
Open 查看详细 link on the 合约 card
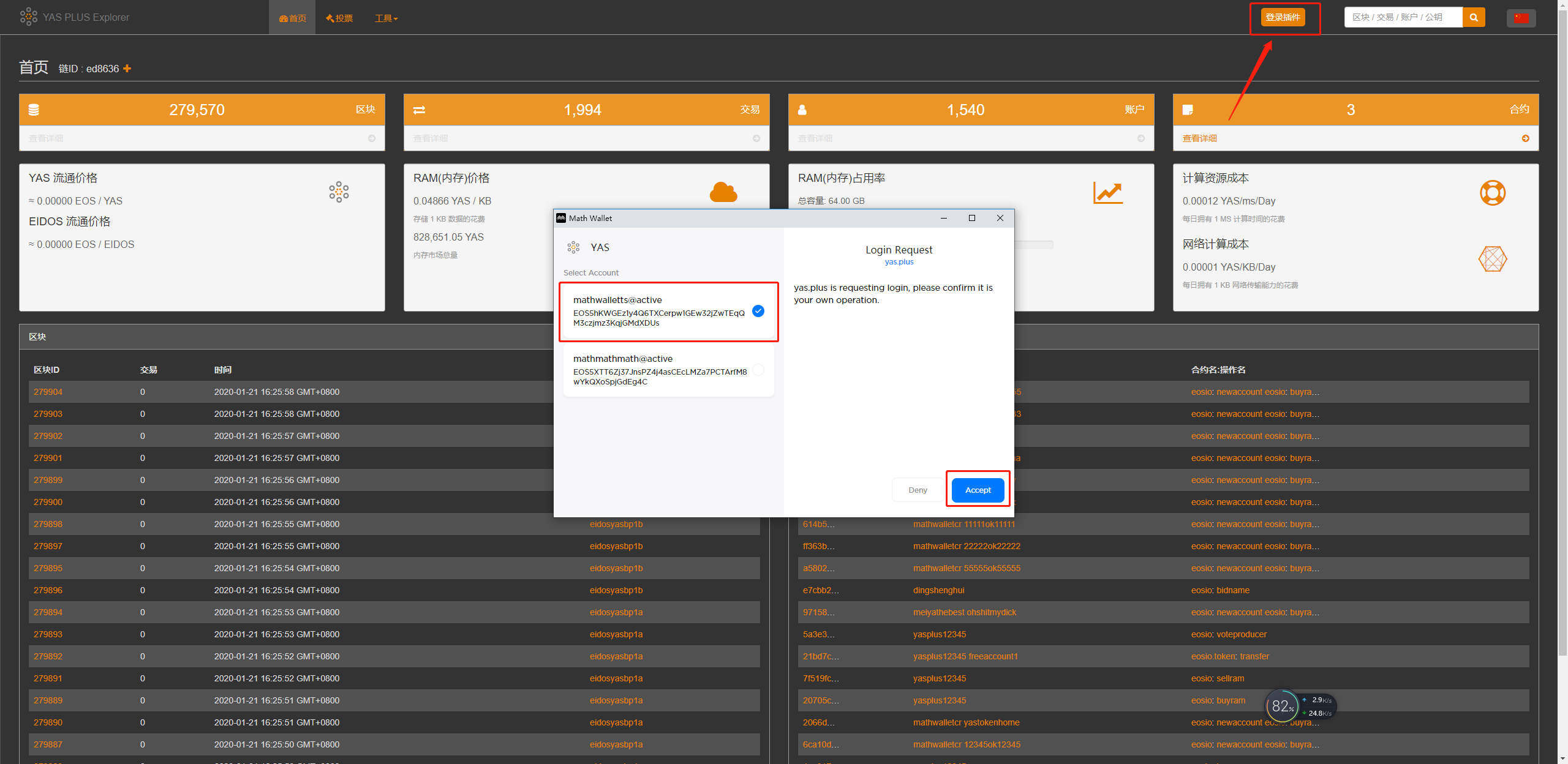pos(1199,139)
